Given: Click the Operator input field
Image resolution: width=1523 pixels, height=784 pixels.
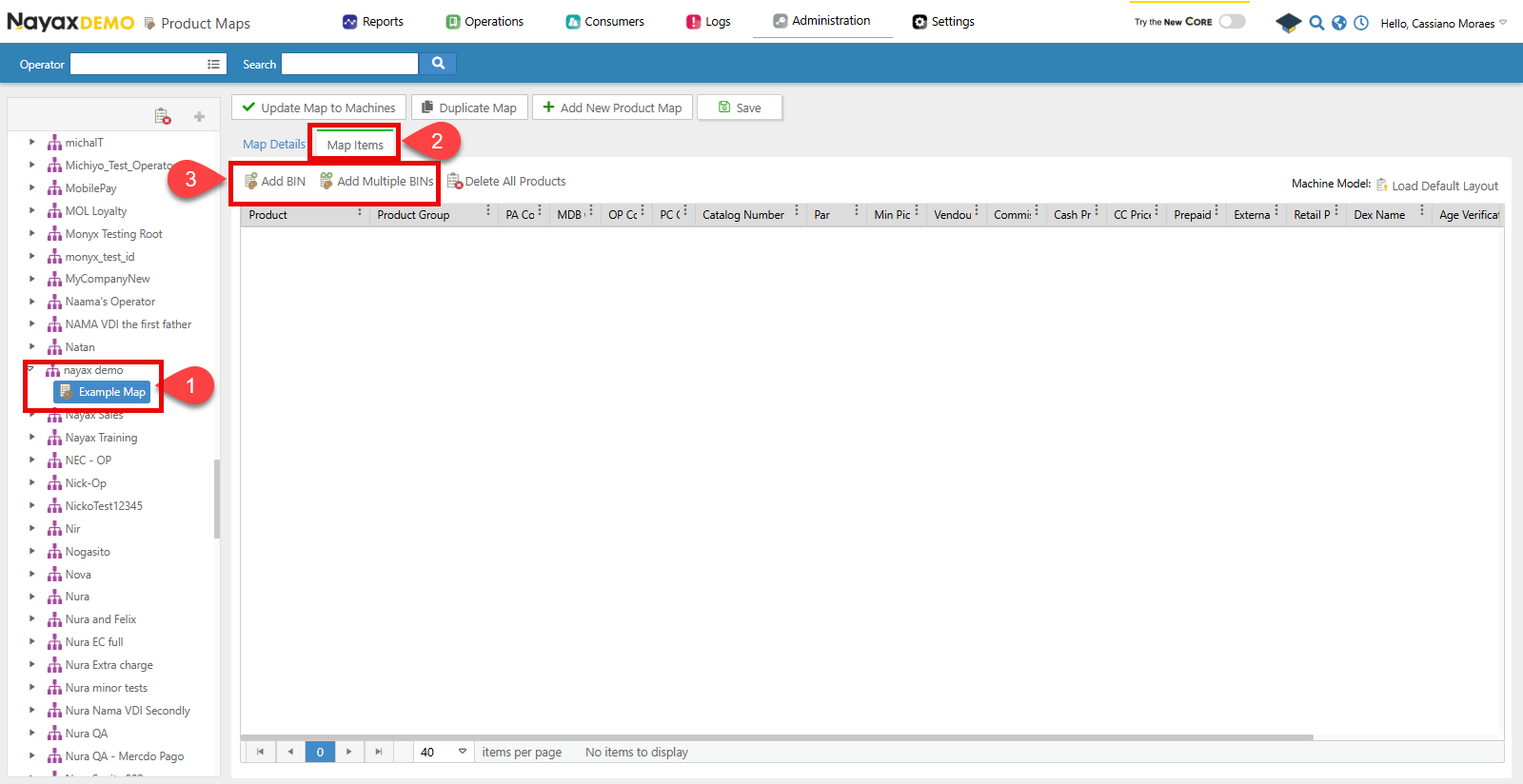Looking at the screenshot, I should 138,64.
